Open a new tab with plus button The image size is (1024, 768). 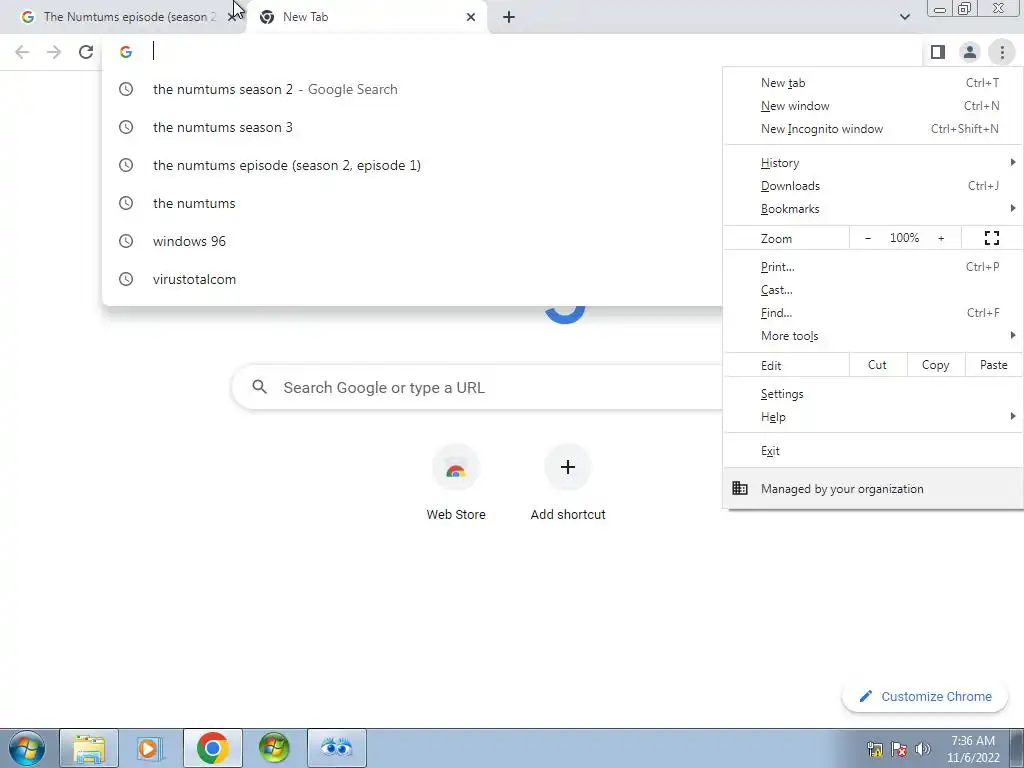click(x=509, y=17)
